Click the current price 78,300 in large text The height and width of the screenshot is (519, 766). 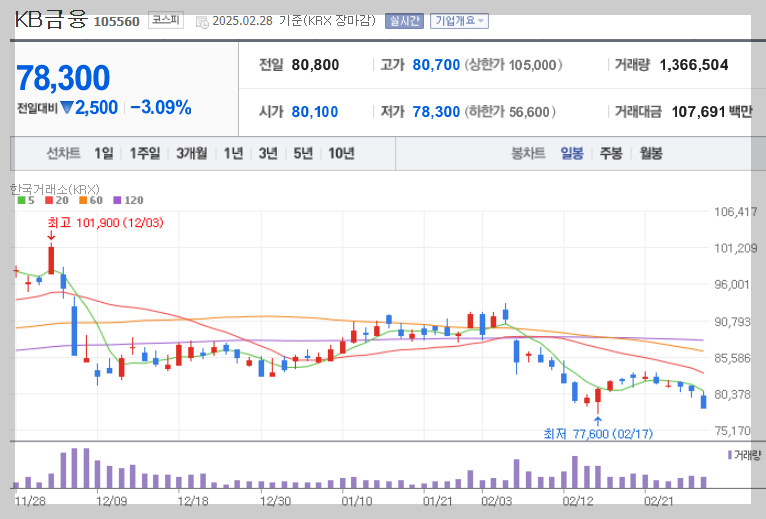(x=63, y=78)
